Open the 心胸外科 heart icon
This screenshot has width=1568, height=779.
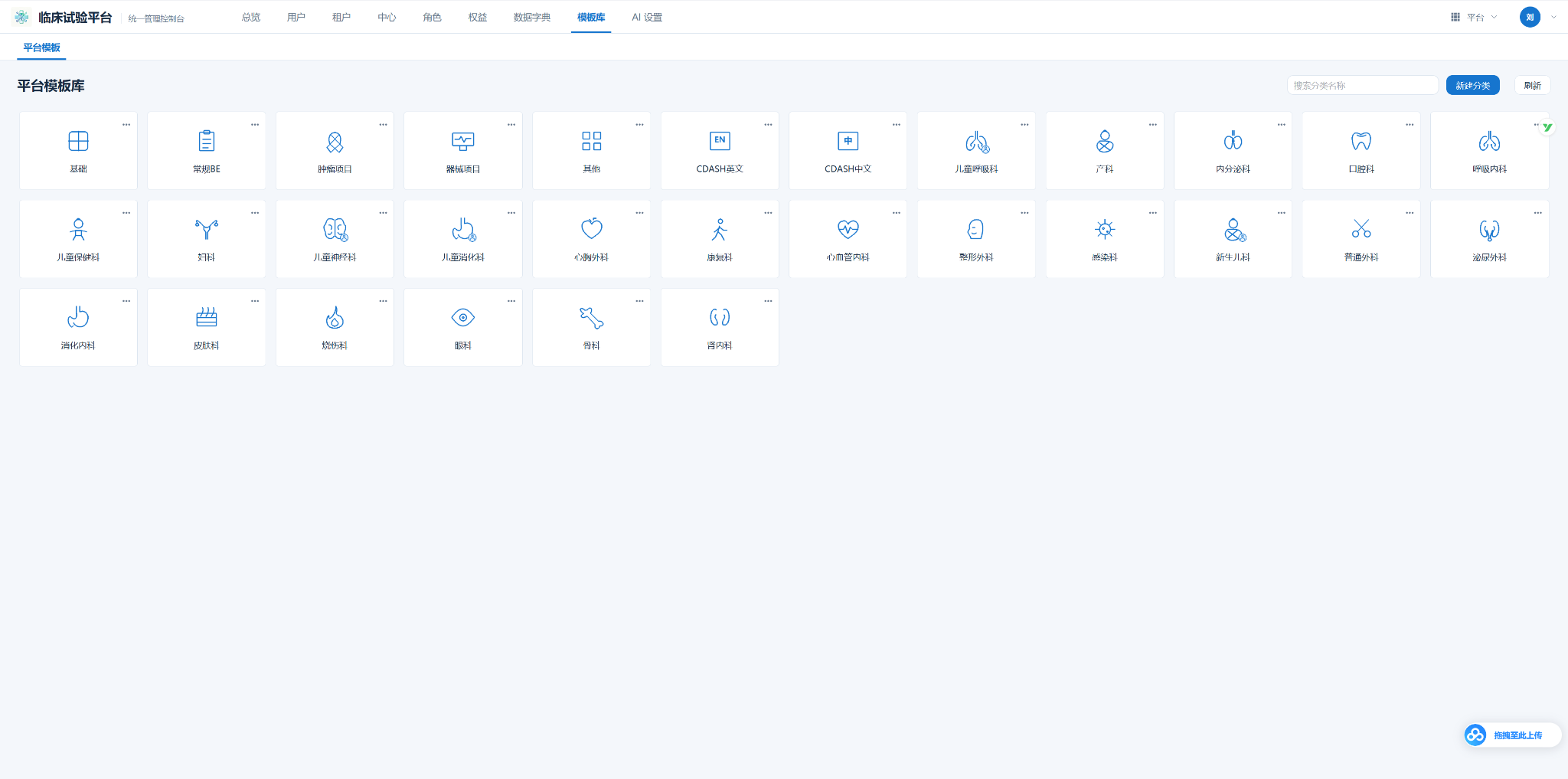coord(592,228)
